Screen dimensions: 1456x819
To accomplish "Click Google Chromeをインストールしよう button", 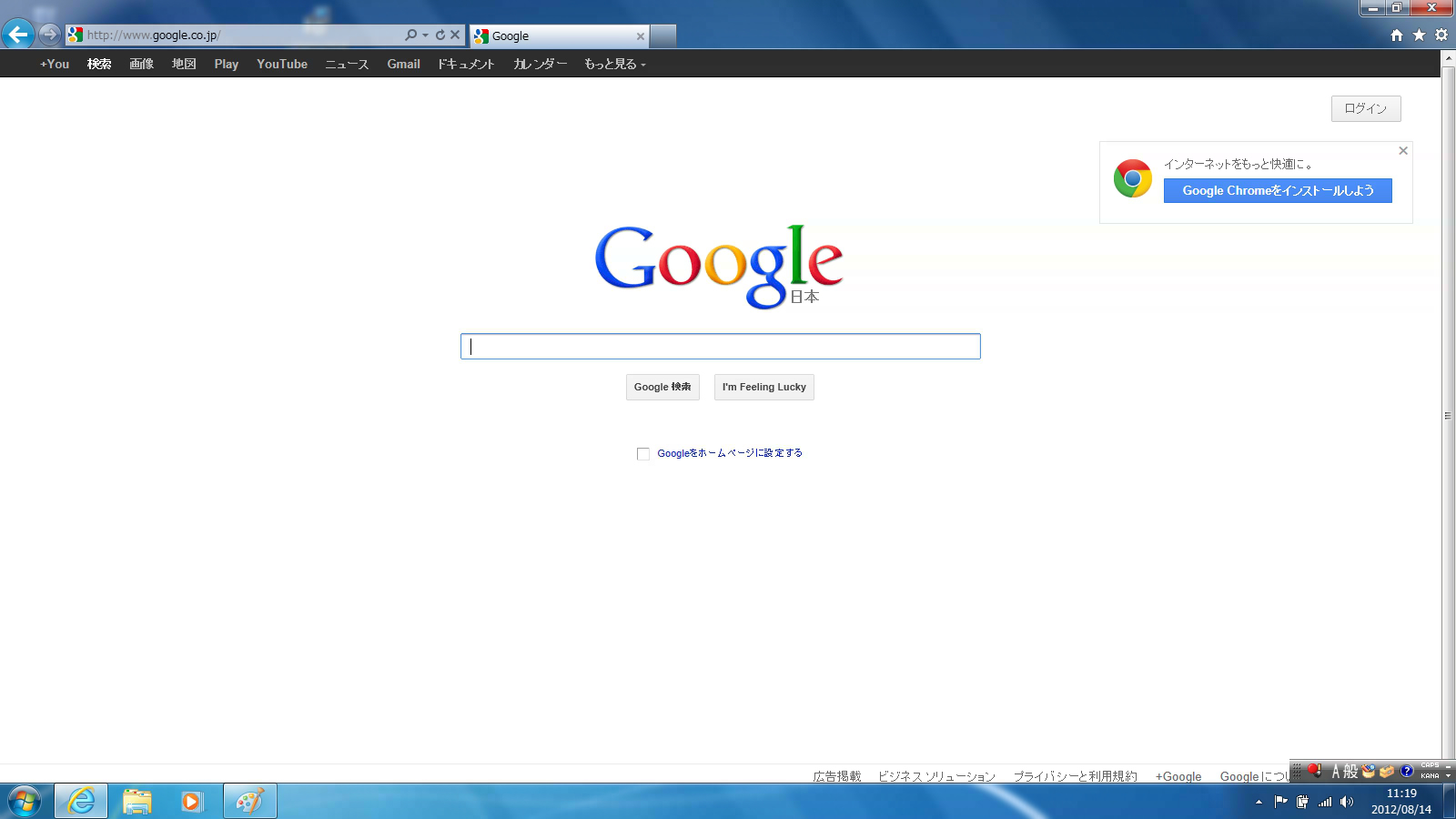I will coord(1278,190).
